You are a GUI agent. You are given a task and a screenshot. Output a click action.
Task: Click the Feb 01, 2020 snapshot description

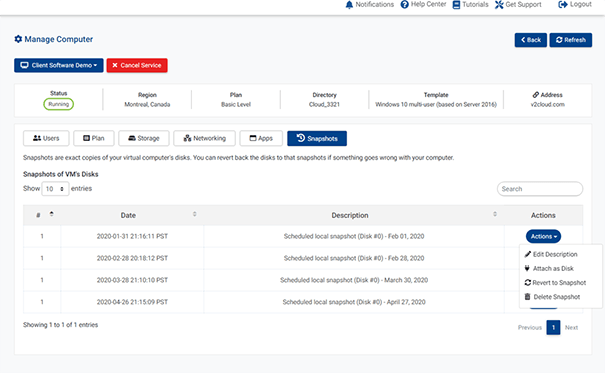click(354, 236)
